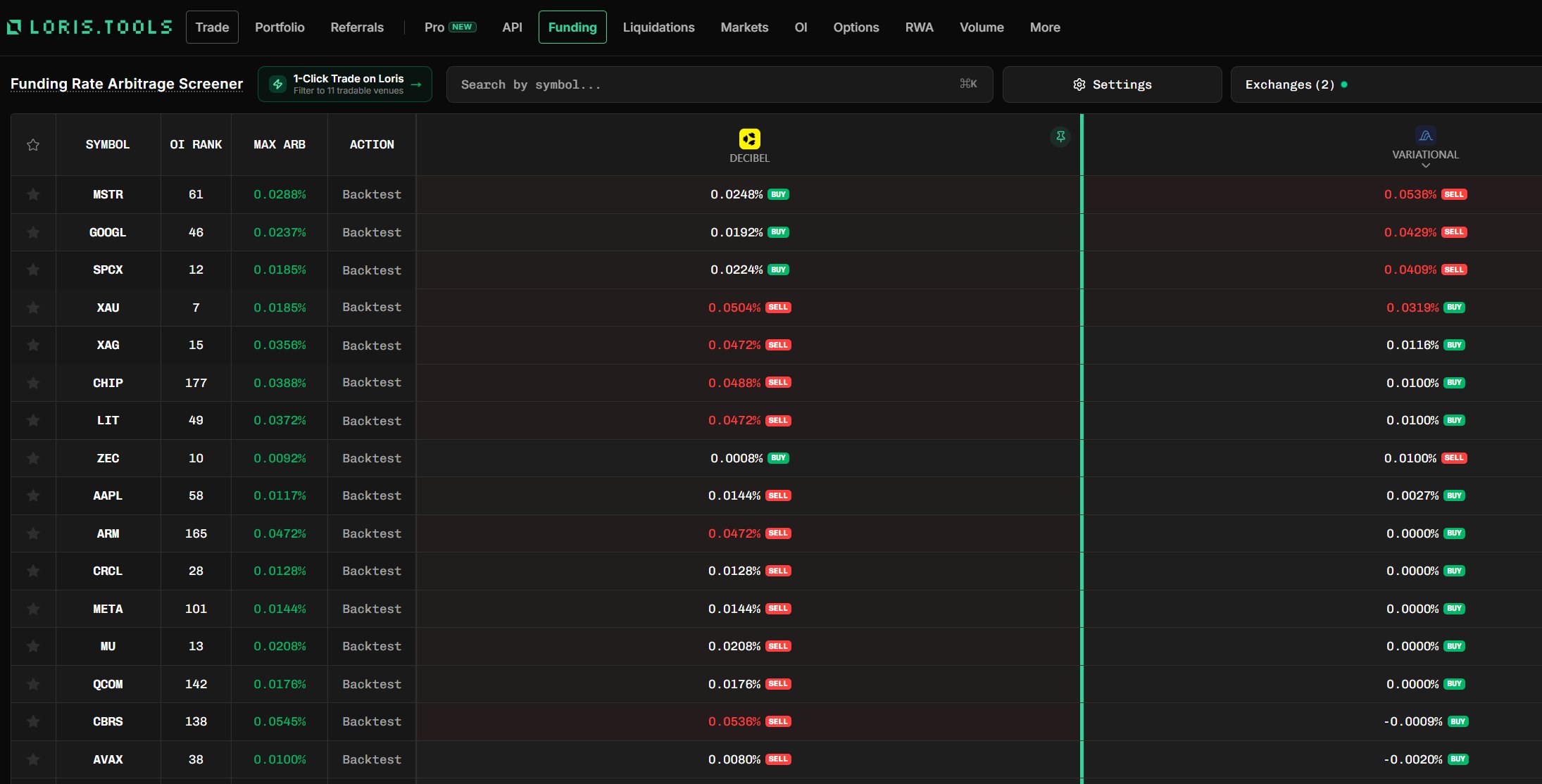Open the Pro NEW navigation link
Image resolution: width=1542 pixels, height=784 pixels.
(x=451, y=27)
